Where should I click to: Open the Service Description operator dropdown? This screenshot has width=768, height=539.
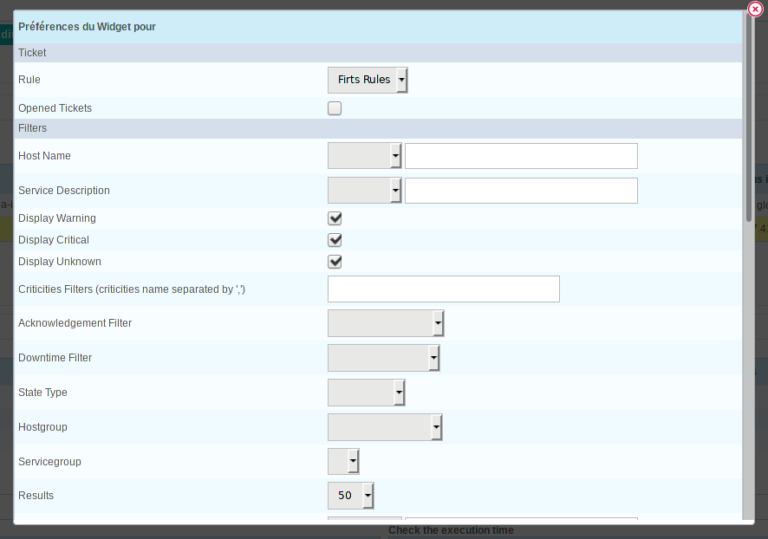(x=364, y=190)
